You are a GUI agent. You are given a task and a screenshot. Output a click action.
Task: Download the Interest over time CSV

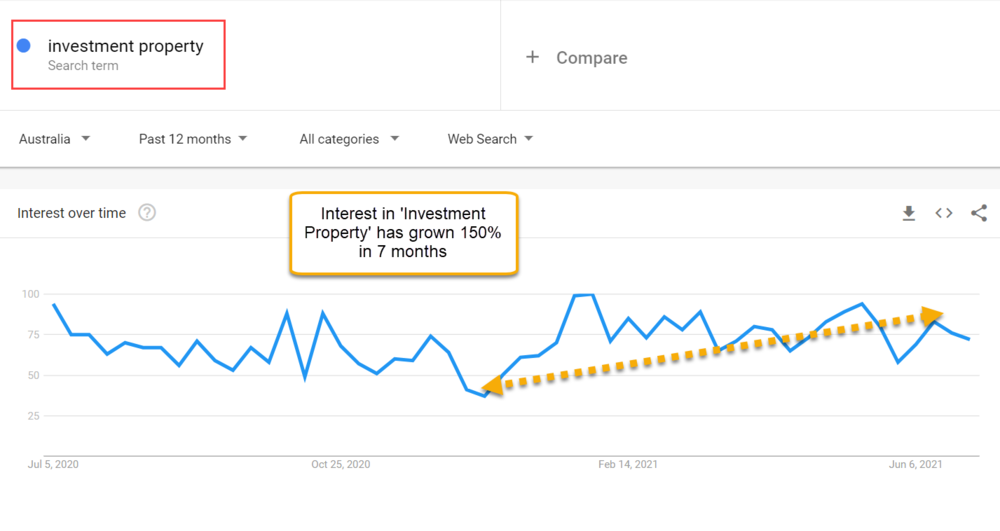pyautogui.click(x=909, y=213)
